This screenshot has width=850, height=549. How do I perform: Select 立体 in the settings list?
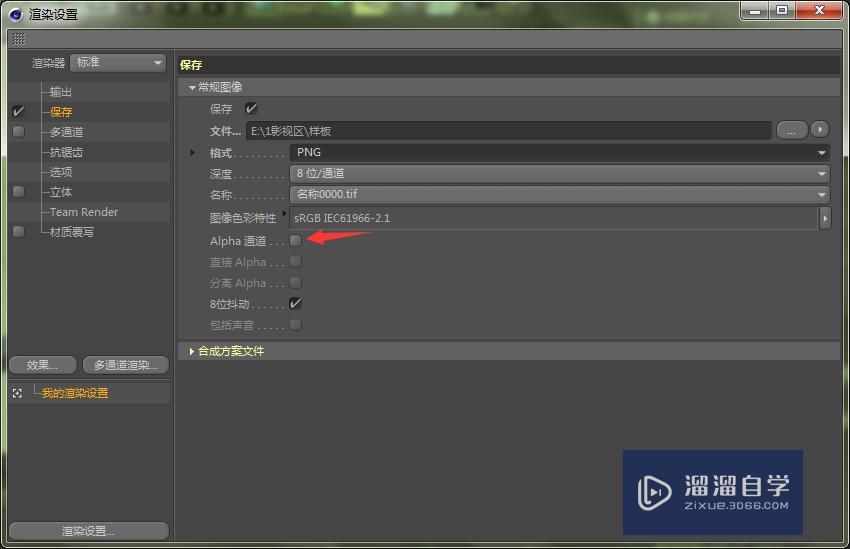(x=61, y=192)
